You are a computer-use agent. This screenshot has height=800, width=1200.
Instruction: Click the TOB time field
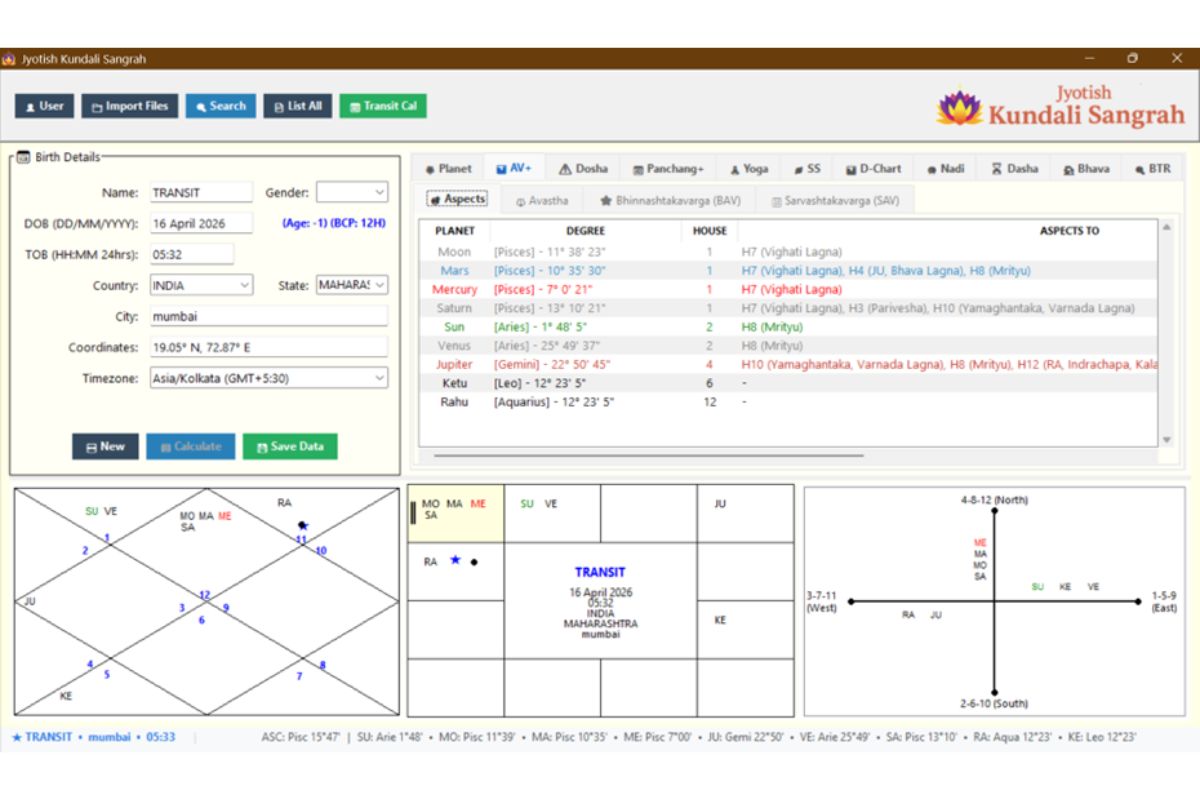point(192,254)
